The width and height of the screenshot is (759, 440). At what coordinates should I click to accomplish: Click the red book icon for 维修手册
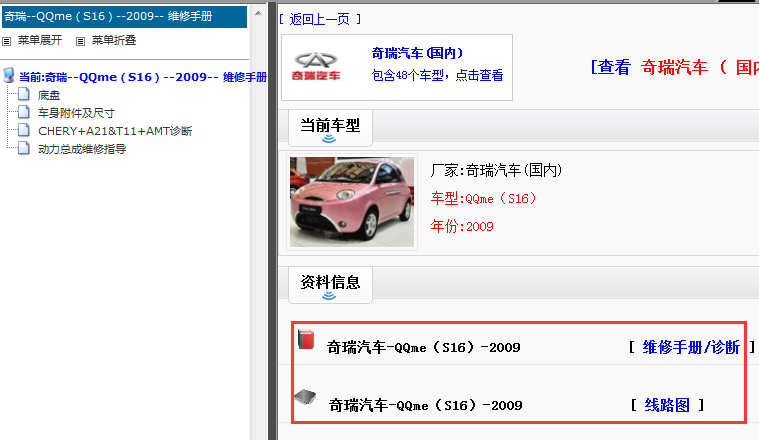coord(306,339)
